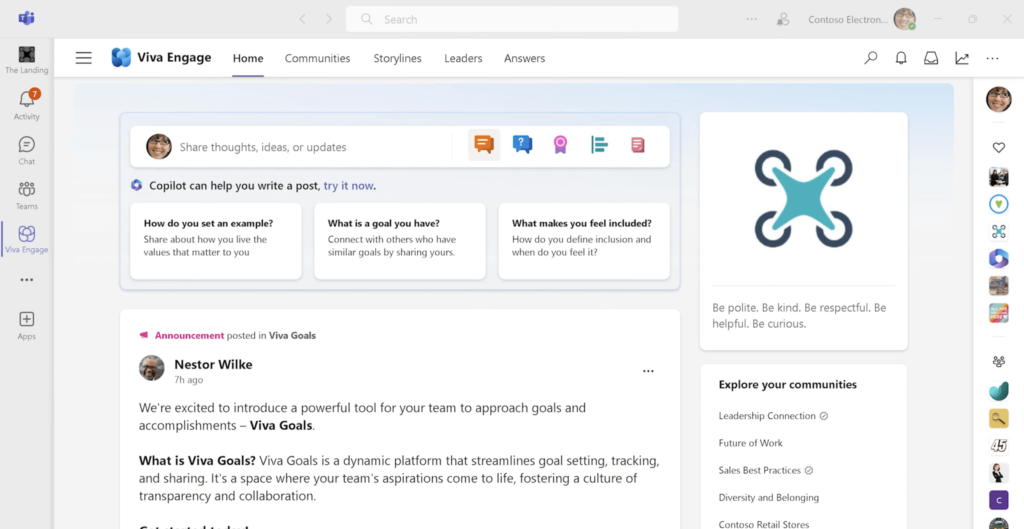
Task: Open Teams in the left sidebar
Action: tap(27, 195)
